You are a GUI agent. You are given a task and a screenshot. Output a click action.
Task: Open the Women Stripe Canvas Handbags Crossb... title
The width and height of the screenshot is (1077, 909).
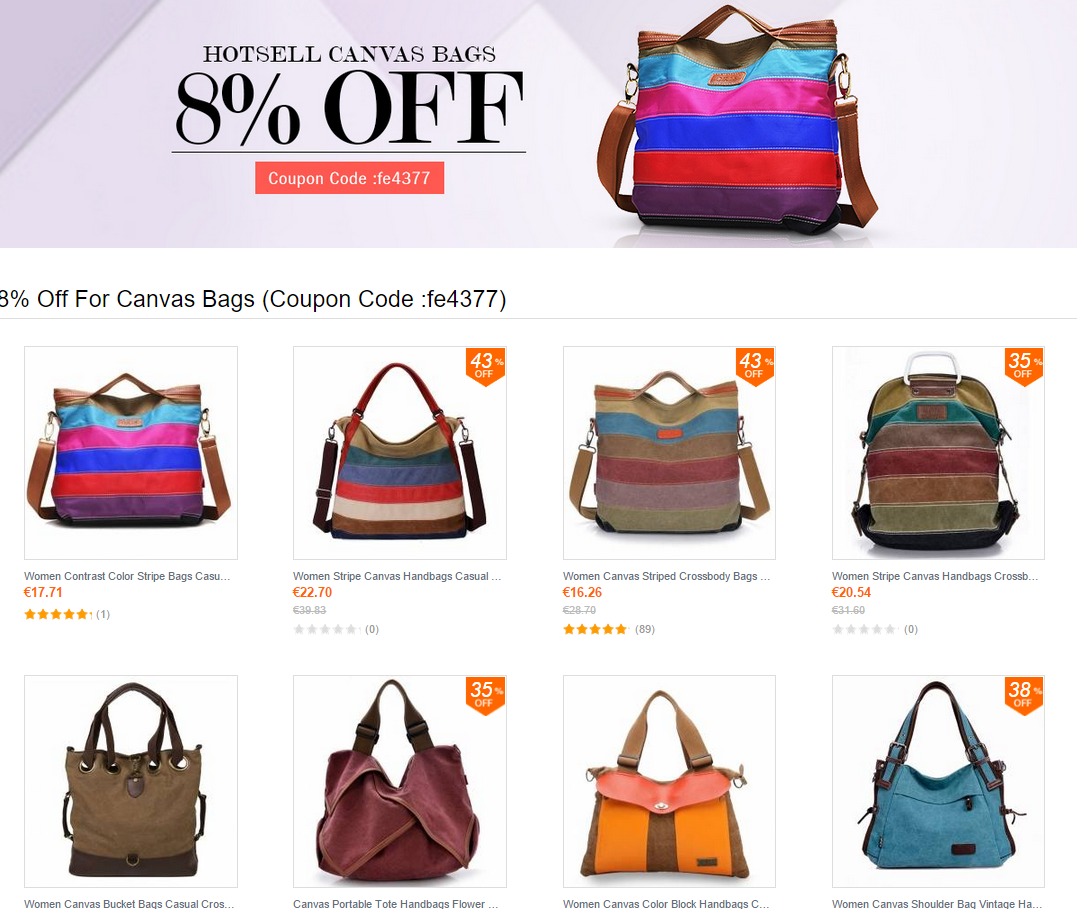pos(935,576)
